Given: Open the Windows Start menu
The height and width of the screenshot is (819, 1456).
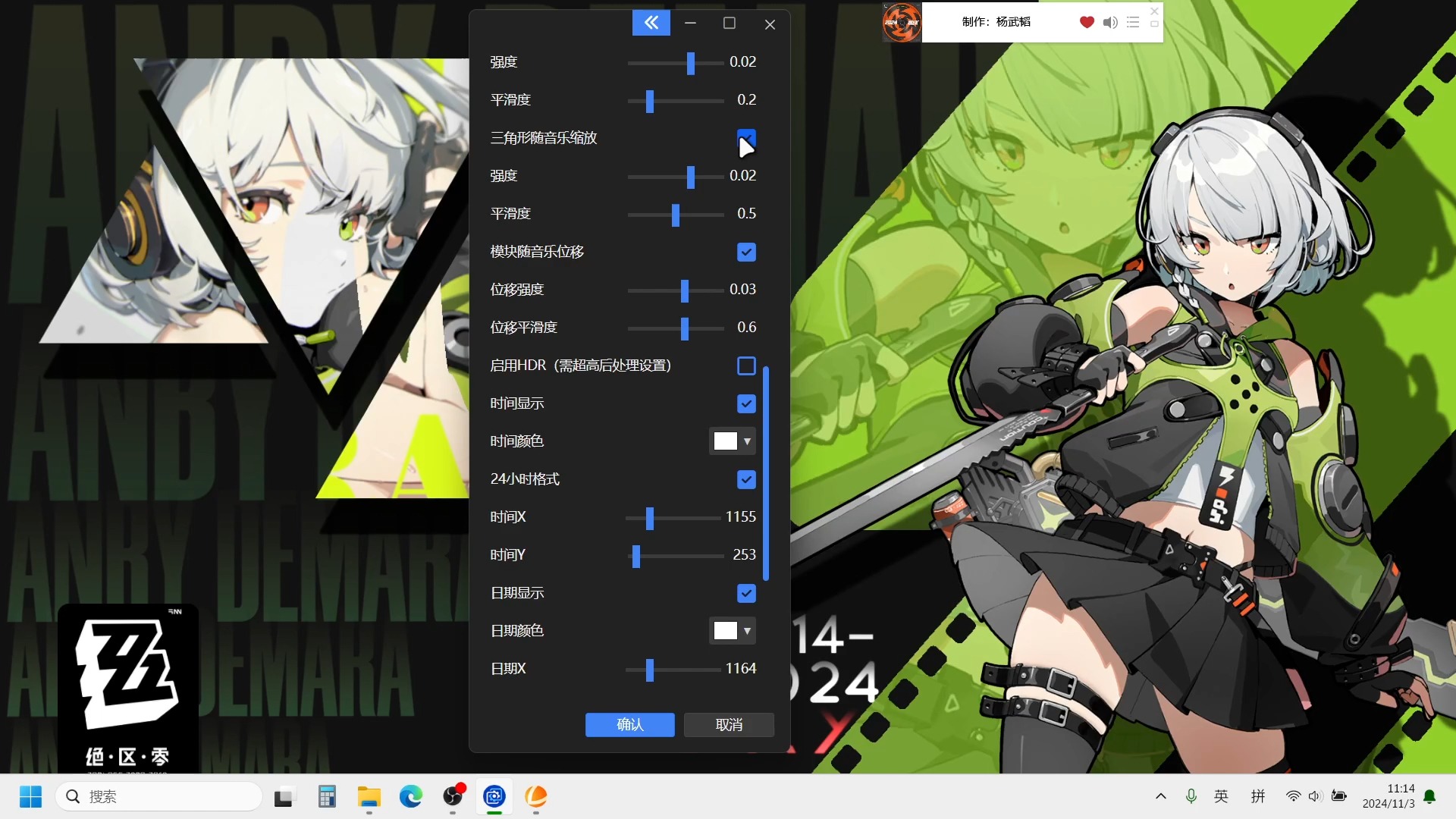Looking at the screenshot, I should (30, 796).
